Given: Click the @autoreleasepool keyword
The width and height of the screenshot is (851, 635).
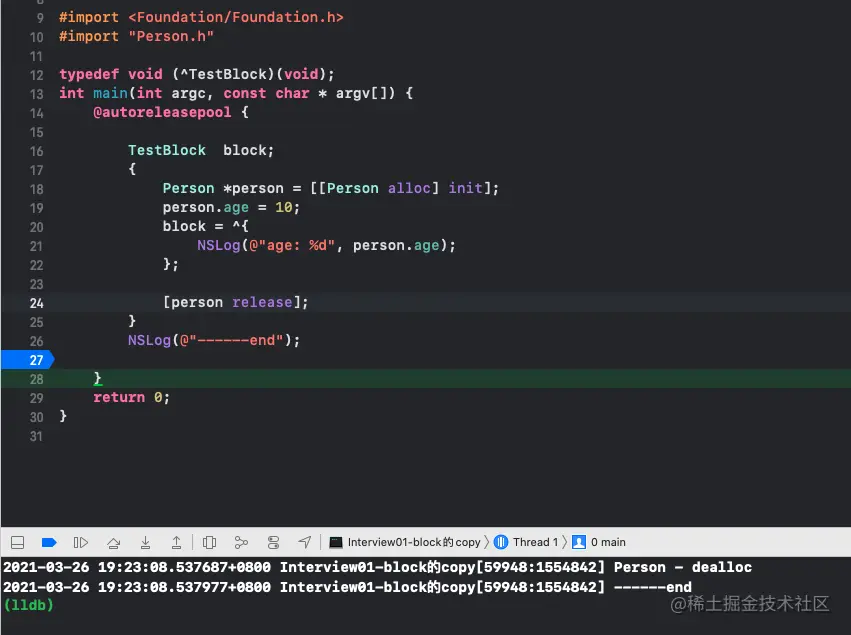Looking at the screenshot, I should tap(162, 112).
